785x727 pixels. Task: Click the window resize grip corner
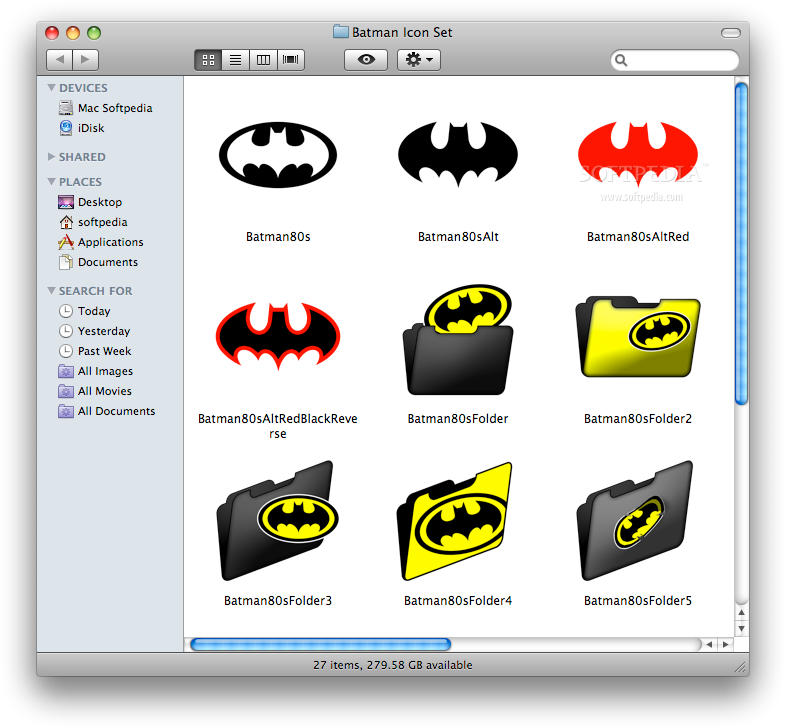click(740, 666)
